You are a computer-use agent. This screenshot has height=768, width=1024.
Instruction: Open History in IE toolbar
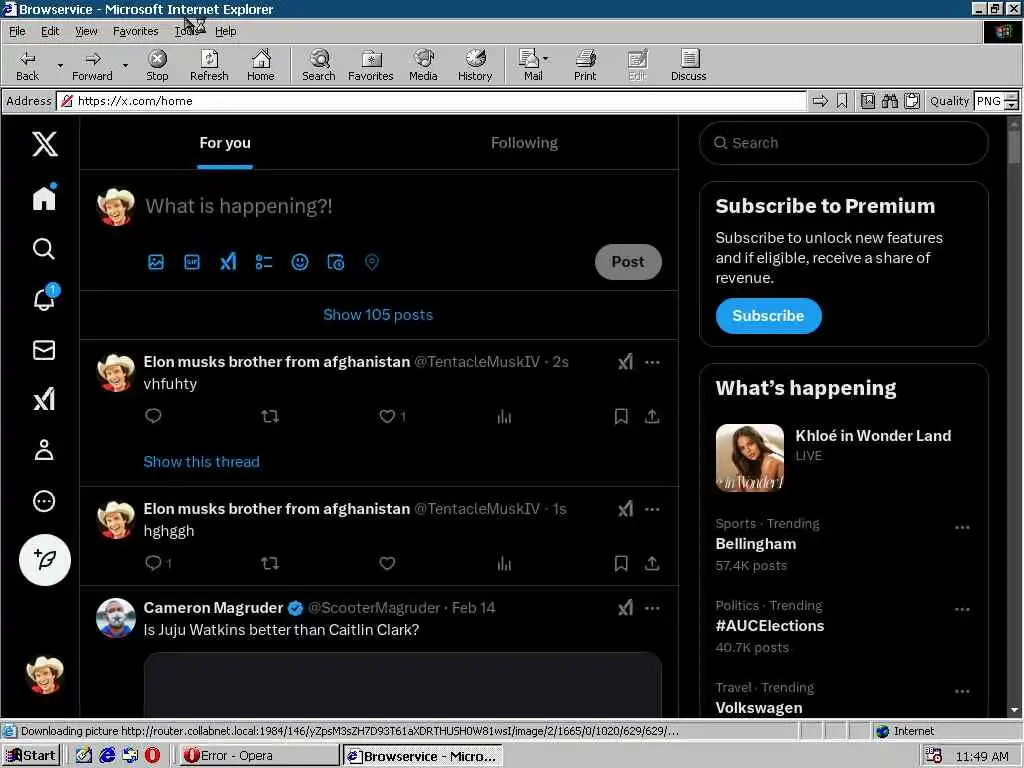tap(475, 65)
